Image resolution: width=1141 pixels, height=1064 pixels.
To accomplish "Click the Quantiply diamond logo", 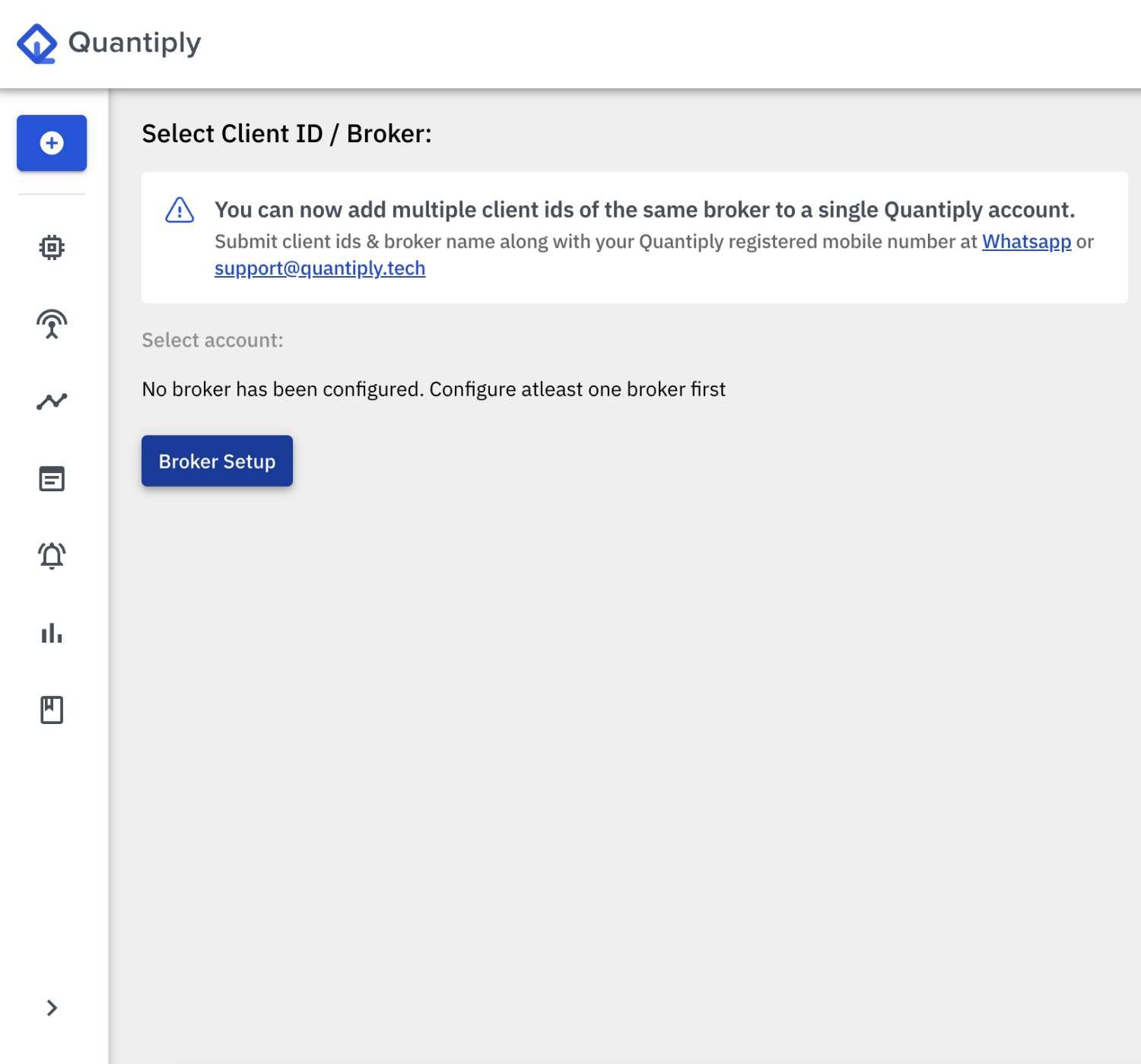I will point(37,44).
